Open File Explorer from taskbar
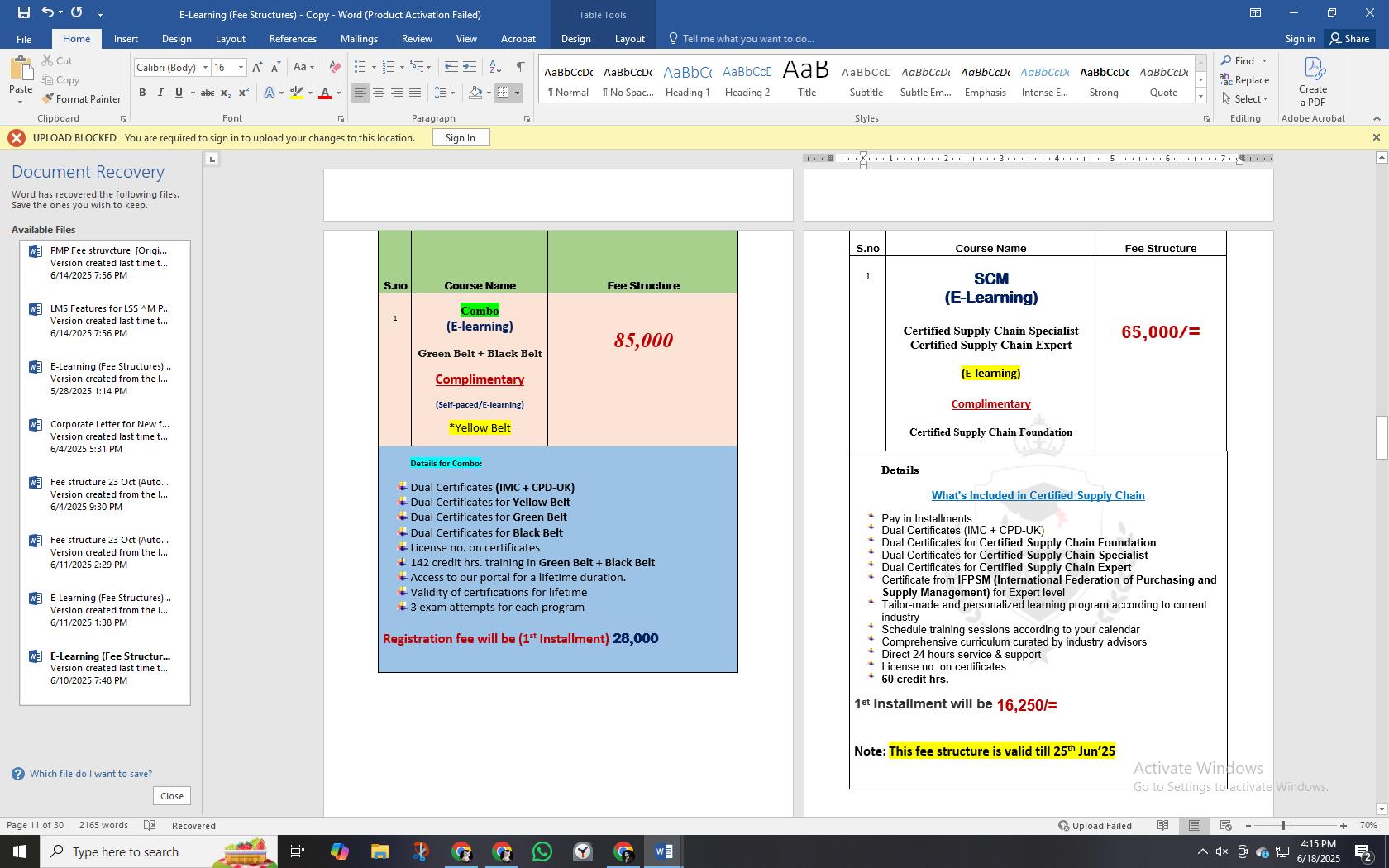The height and width of the screenshot is (868, 1389). point(379,851)
